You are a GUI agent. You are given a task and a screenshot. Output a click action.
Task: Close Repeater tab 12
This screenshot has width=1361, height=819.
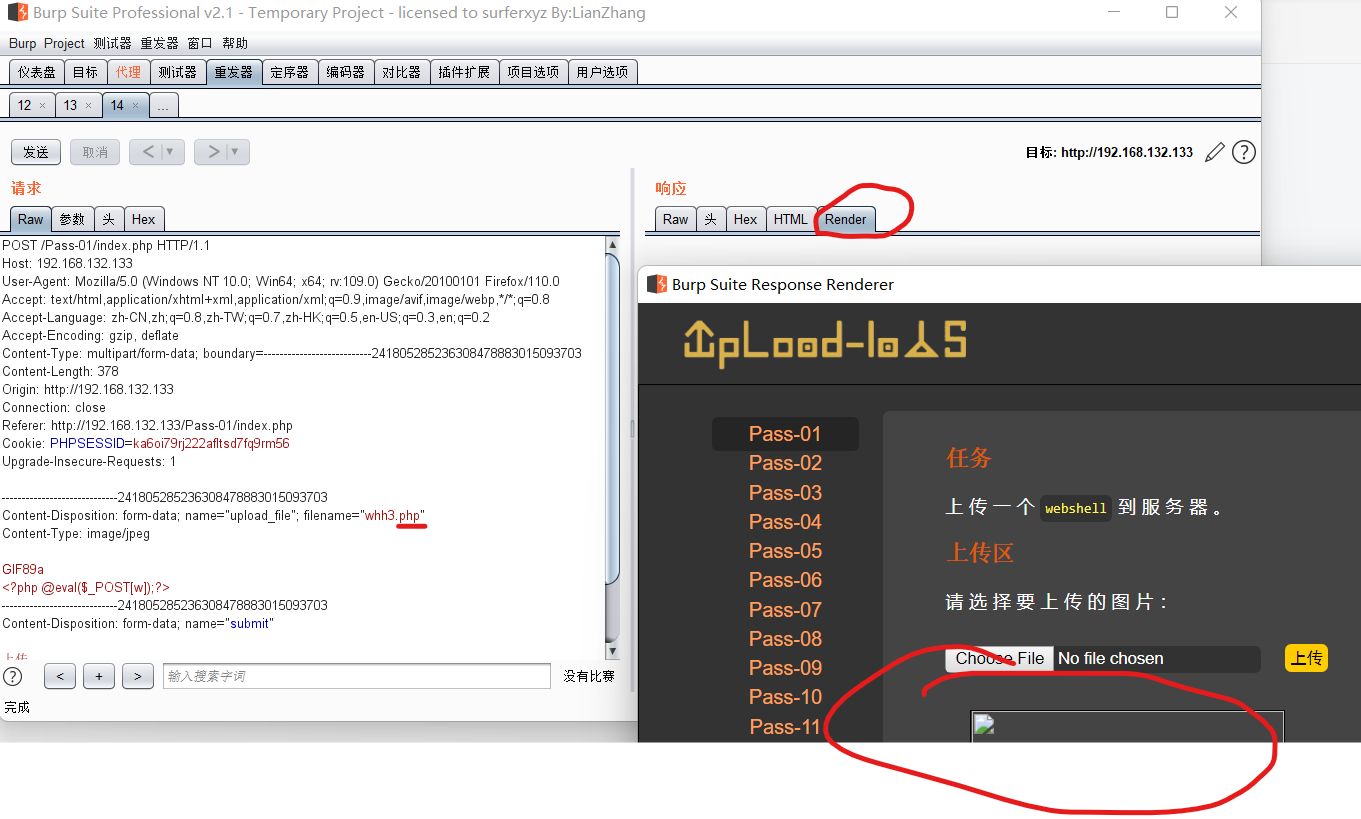coord(42,106)
